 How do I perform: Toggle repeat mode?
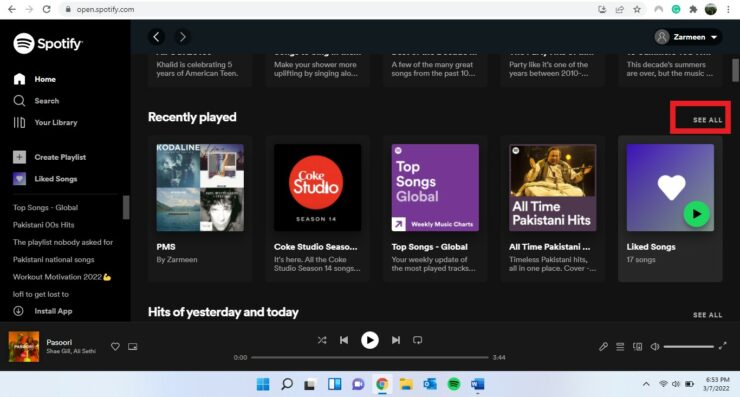pos(418,340)
